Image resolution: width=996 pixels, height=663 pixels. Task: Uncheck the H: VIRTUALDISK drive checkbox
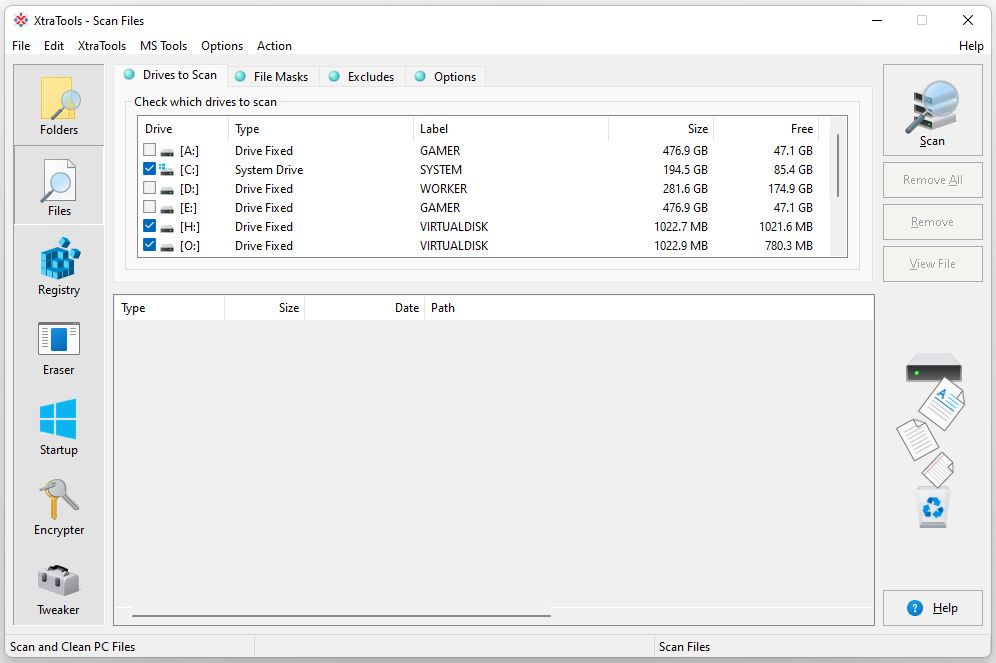(x=149, y=226)
